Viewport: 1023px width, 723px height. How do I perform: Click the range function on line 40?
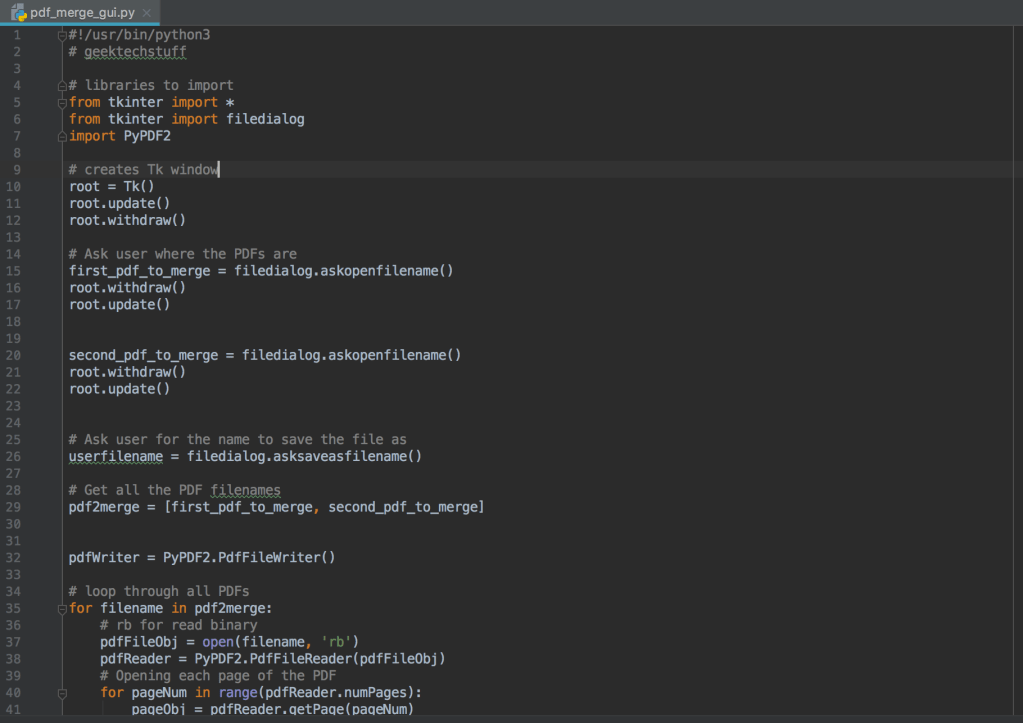[238, 692]
